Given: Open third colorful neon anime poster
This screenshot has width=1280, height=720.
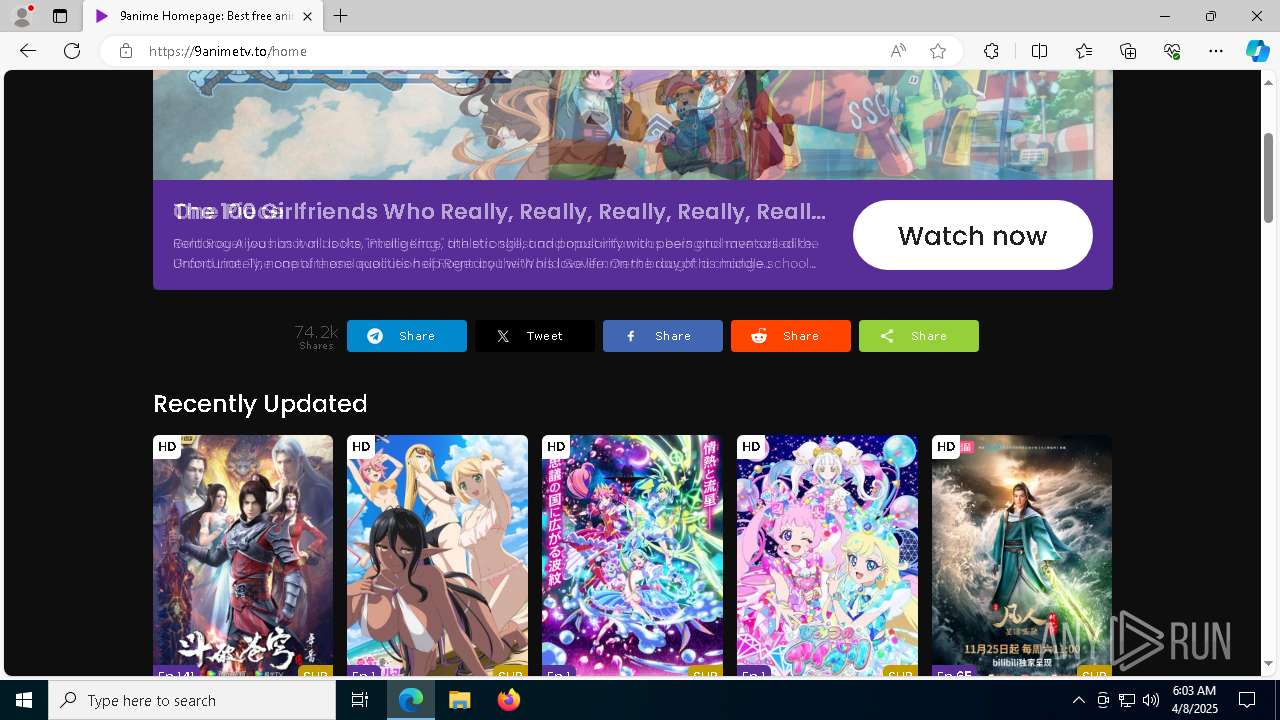Looking at the screenshot, I should (x=632, y=556).
